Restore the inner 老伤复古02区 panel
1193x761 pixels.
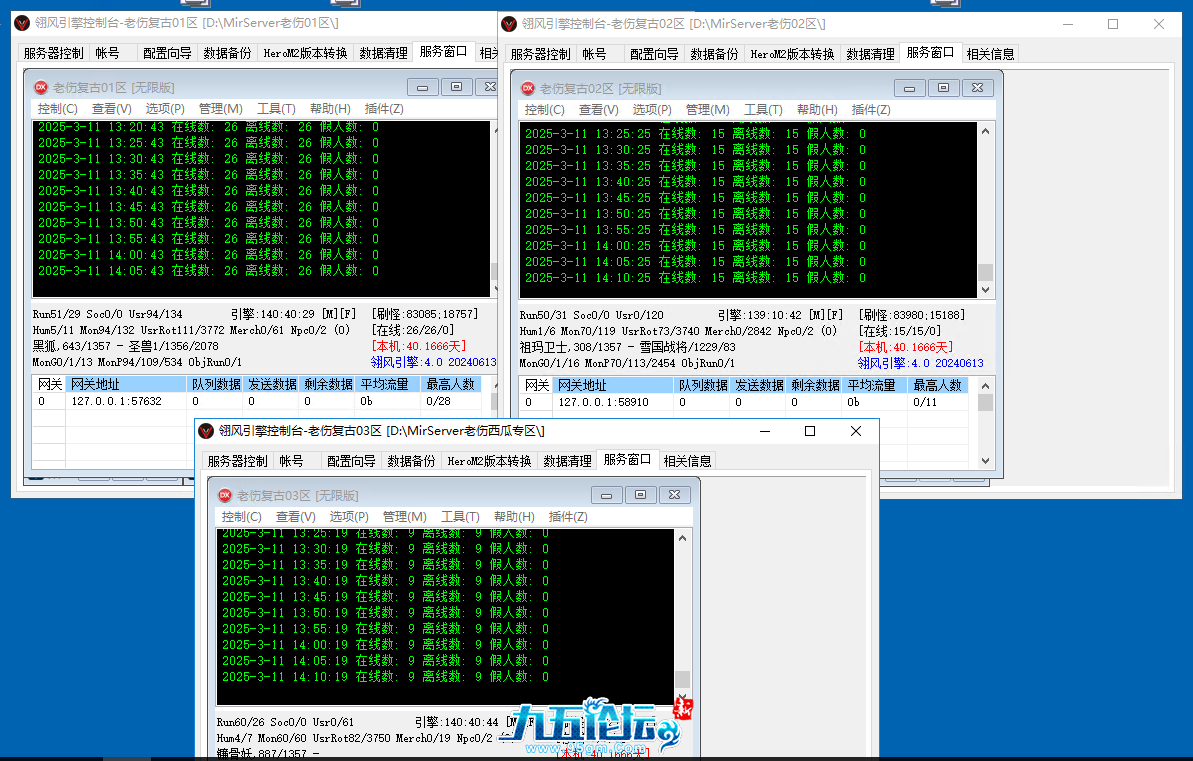click(943, 88)
